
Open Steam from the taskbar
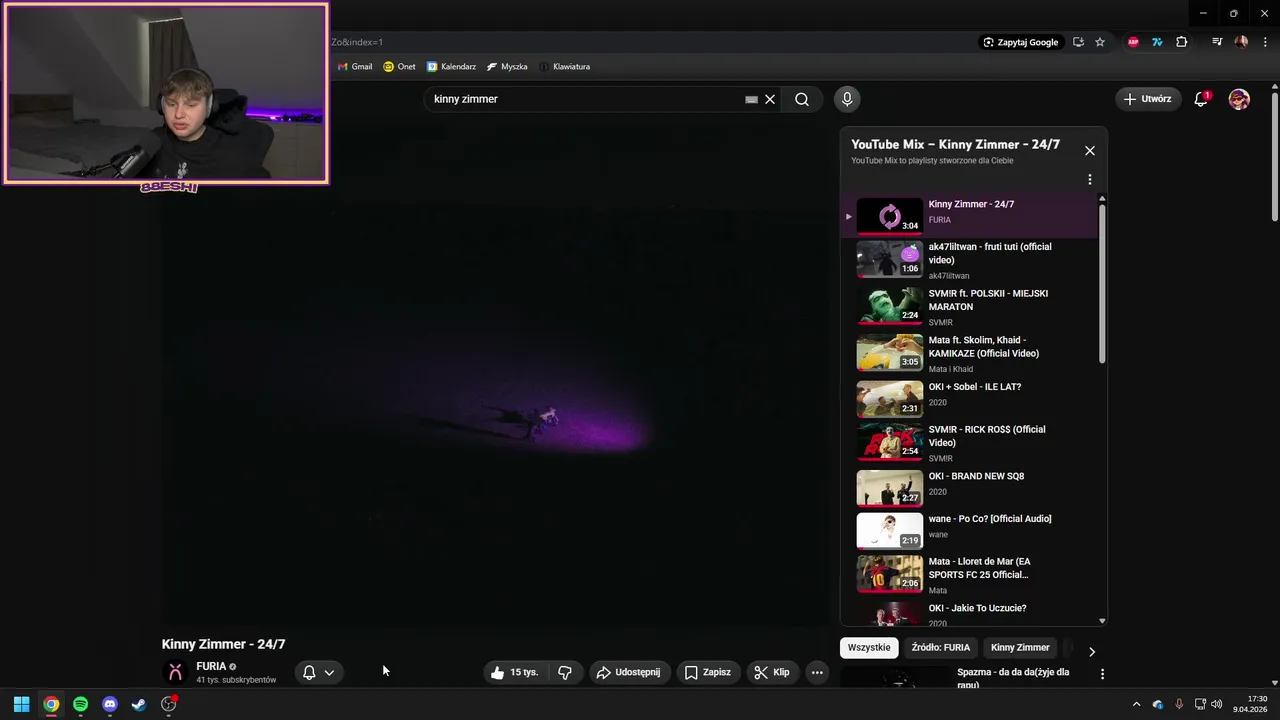click(139, 704)
